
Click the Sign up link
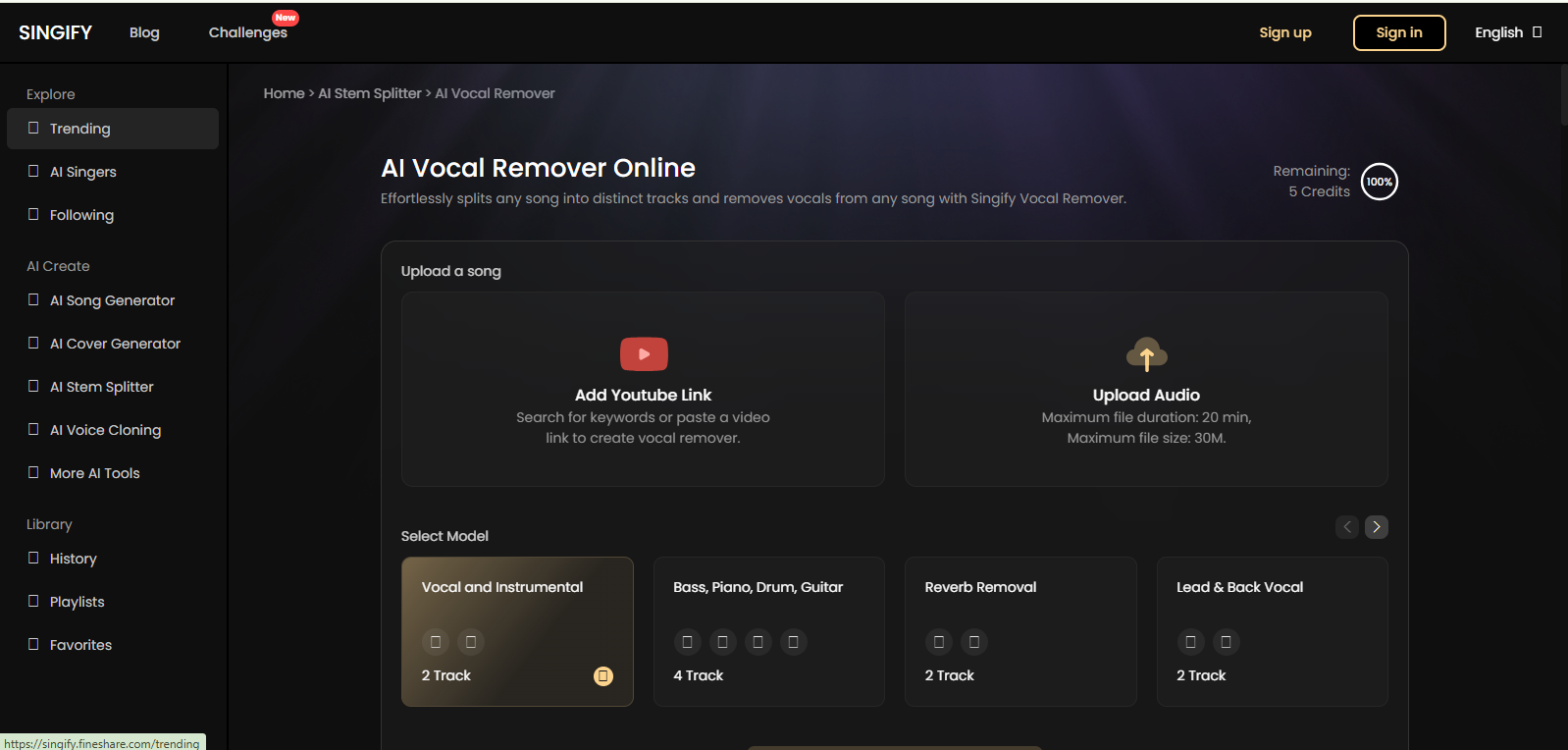click(1285, 32)
